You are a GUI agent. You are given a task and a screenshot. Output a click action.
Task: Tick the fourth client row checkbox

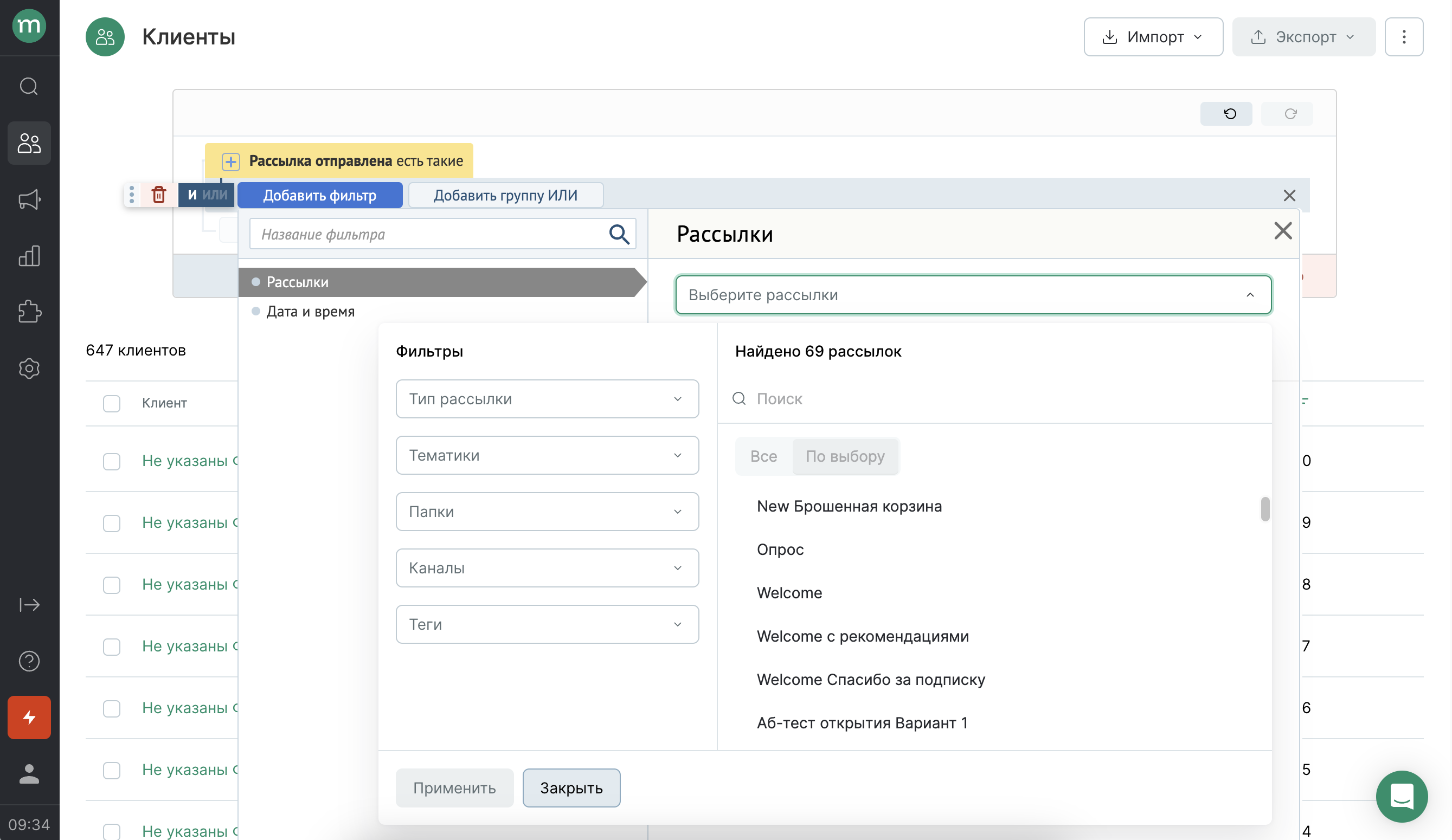pyautogui.click(x=111, y=647)
